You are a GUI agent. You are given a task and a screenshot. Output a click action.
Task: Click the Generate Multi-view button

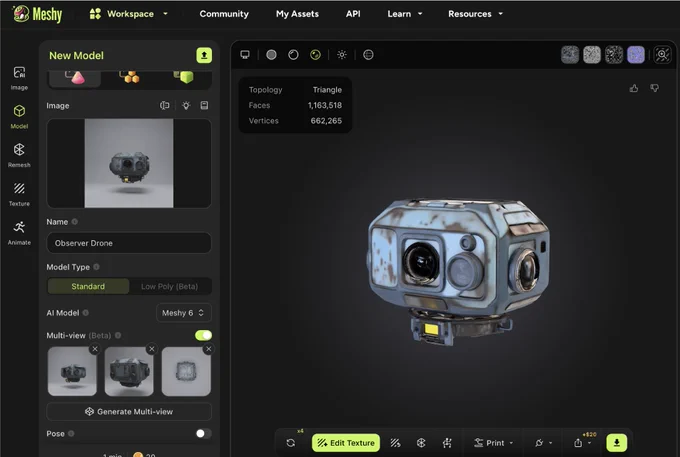pyautogui.click(x=129, y=411)
